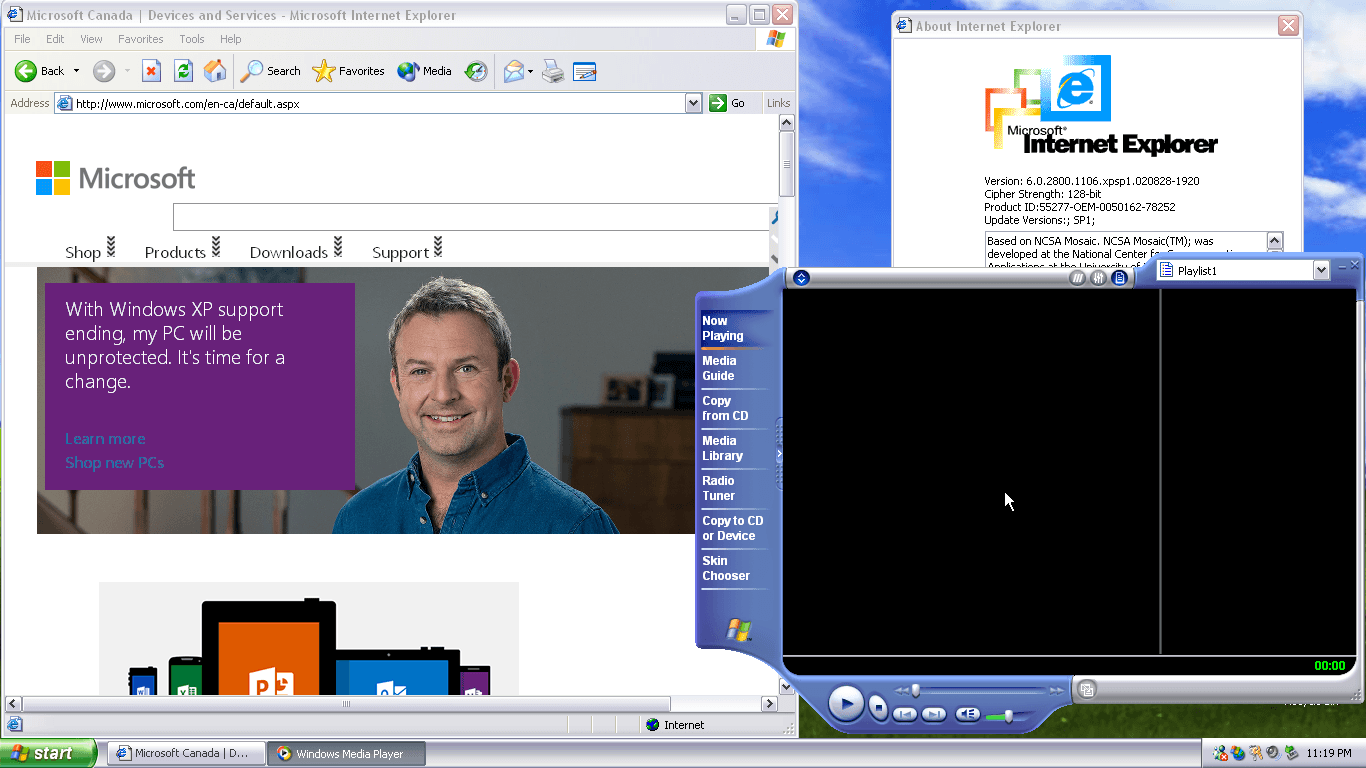Screen dimensions: 1366x768
Task: Open the View menu in Internet Explorer
Action: (x=91, y=39)
